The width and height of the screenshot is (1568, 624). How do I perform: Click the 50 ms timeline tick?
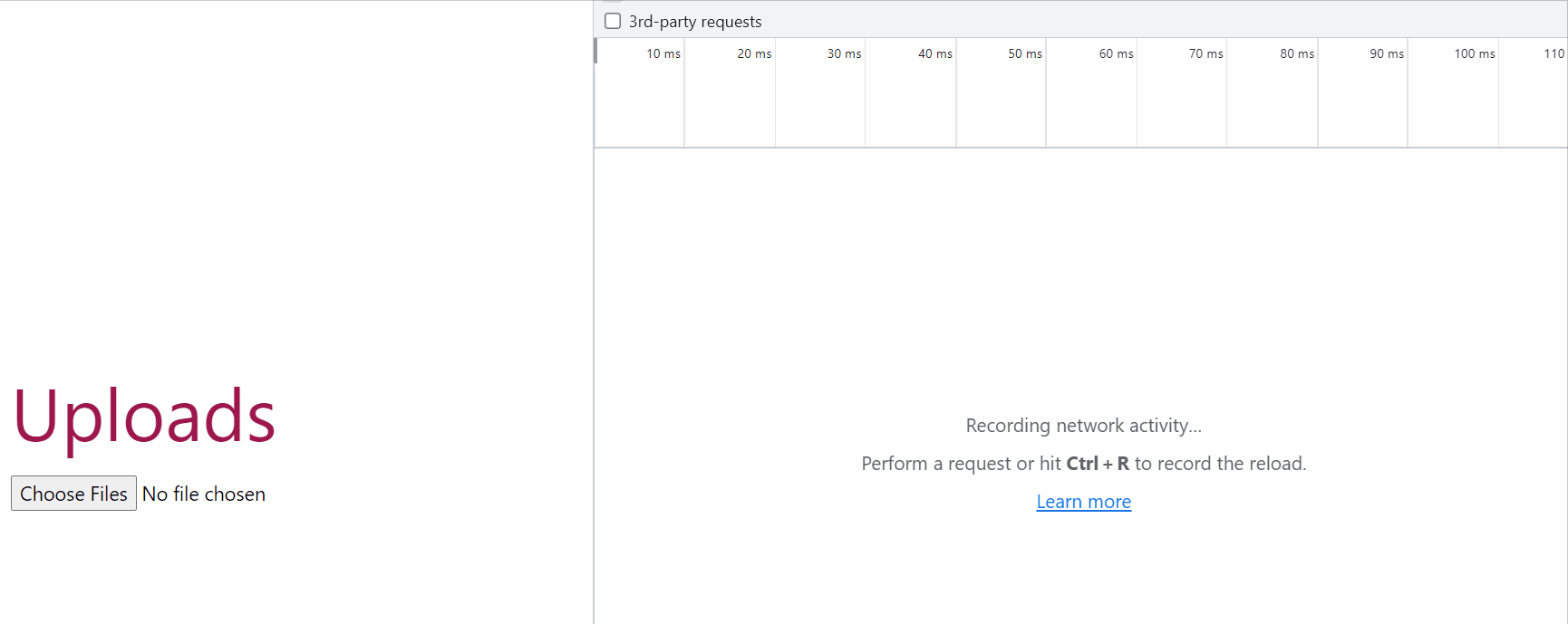[1024, 54]
